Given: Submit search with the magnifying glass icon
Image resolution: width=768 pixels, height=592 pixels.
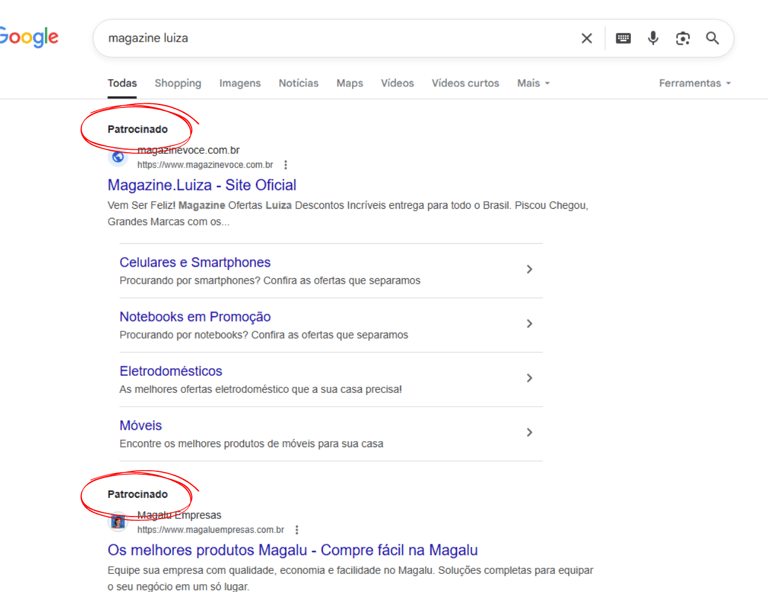Looking at the screenshot, I should tap(712, 38).
